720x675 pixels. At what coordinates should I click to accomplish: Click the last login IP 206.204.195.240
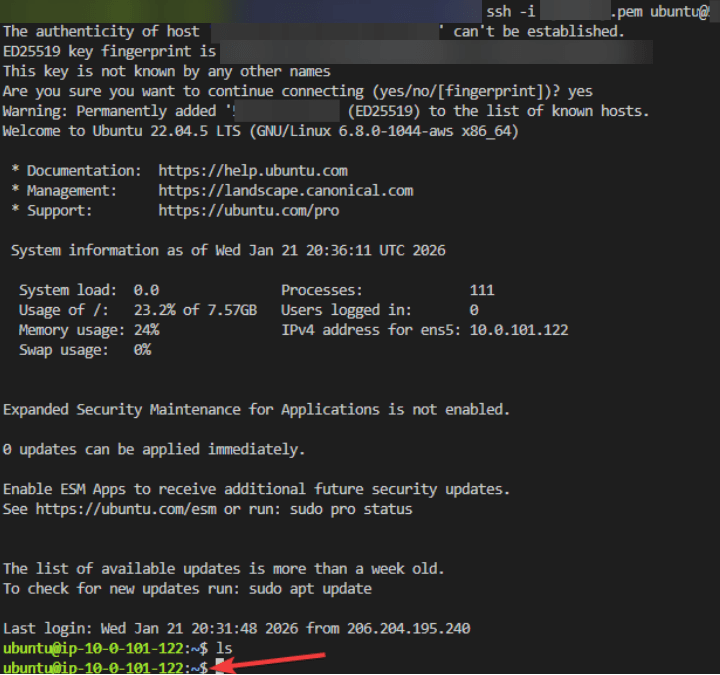click(x=405, y=629)
